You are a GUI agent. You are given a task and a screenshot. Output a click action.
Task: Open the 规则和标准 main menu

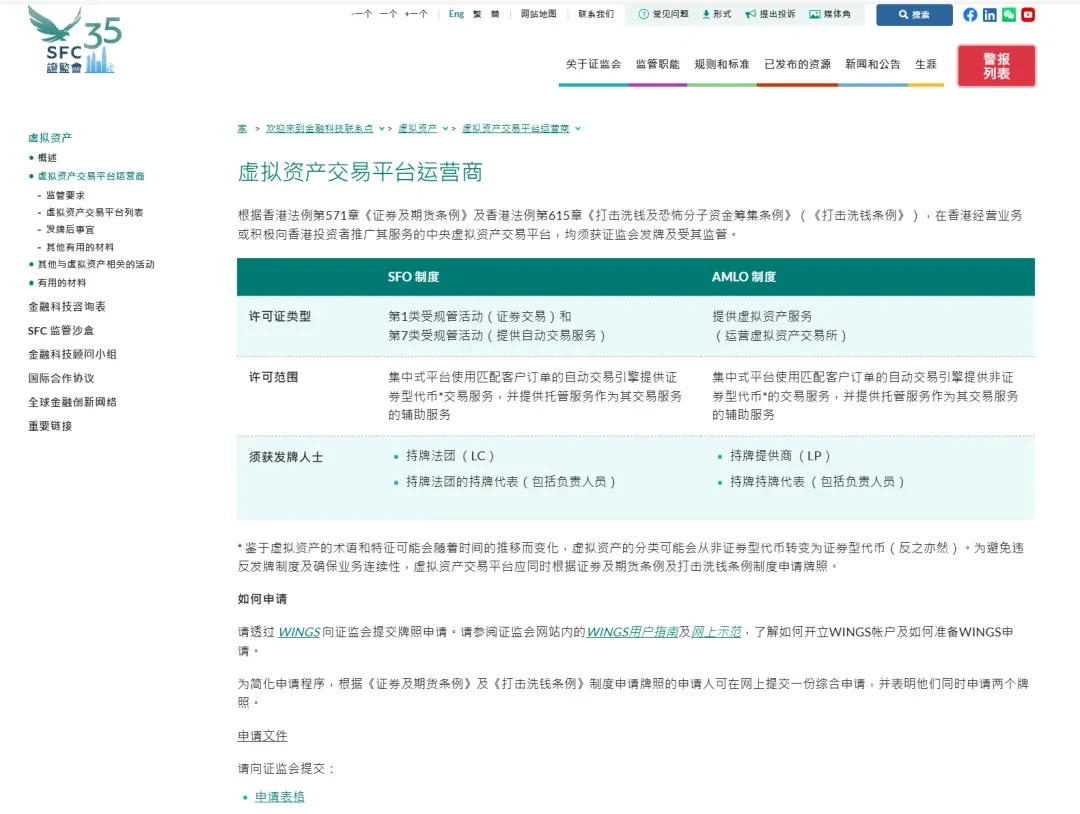point(721,64)
